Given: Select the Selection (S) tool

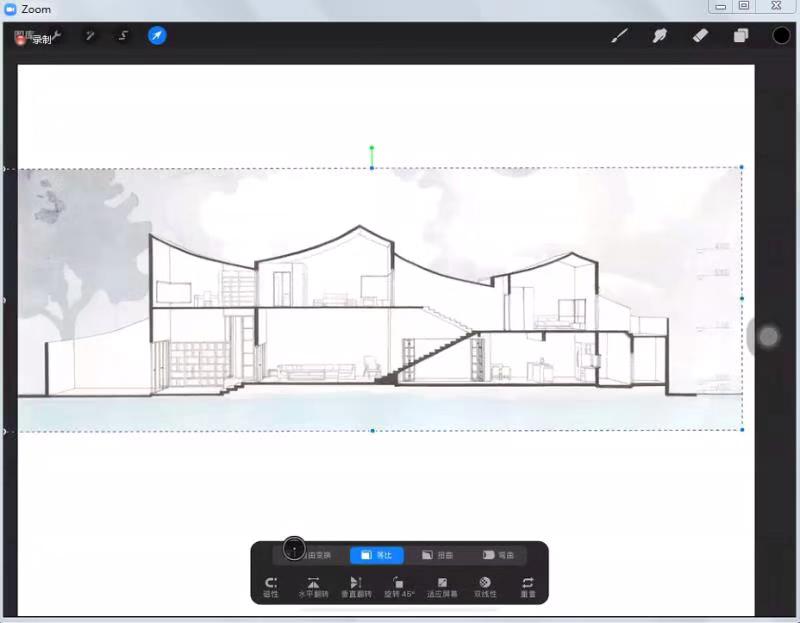Looking at the screenshot, I should tap(123, 36).
